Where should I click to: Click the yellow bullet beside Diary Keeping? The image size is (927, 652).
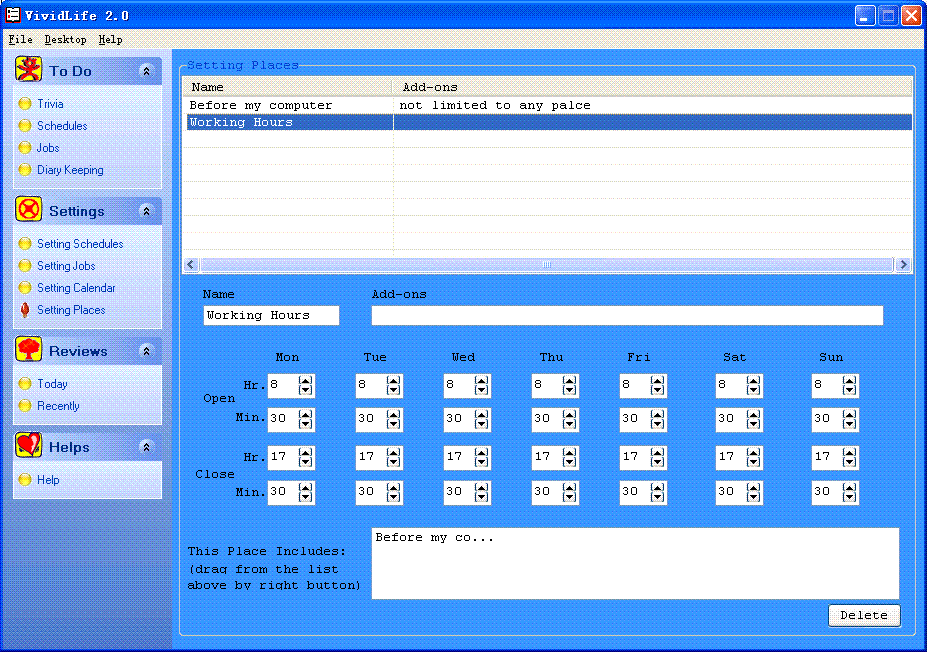pyautogui.click(x=25, y=170)
